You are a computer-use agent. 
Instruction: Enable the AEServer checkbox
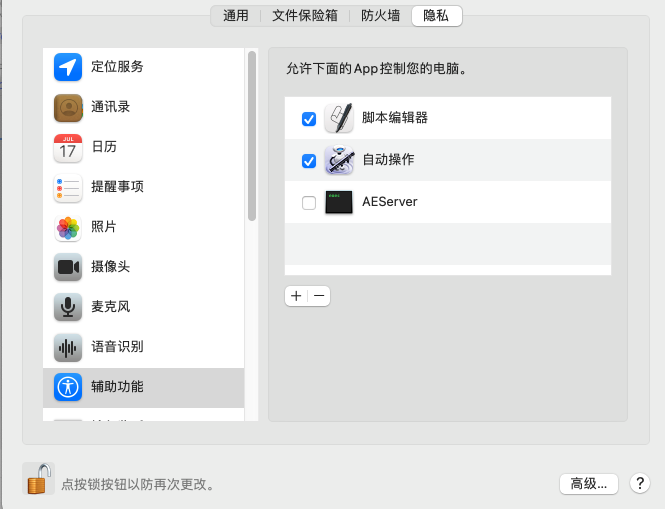(309, 203)
